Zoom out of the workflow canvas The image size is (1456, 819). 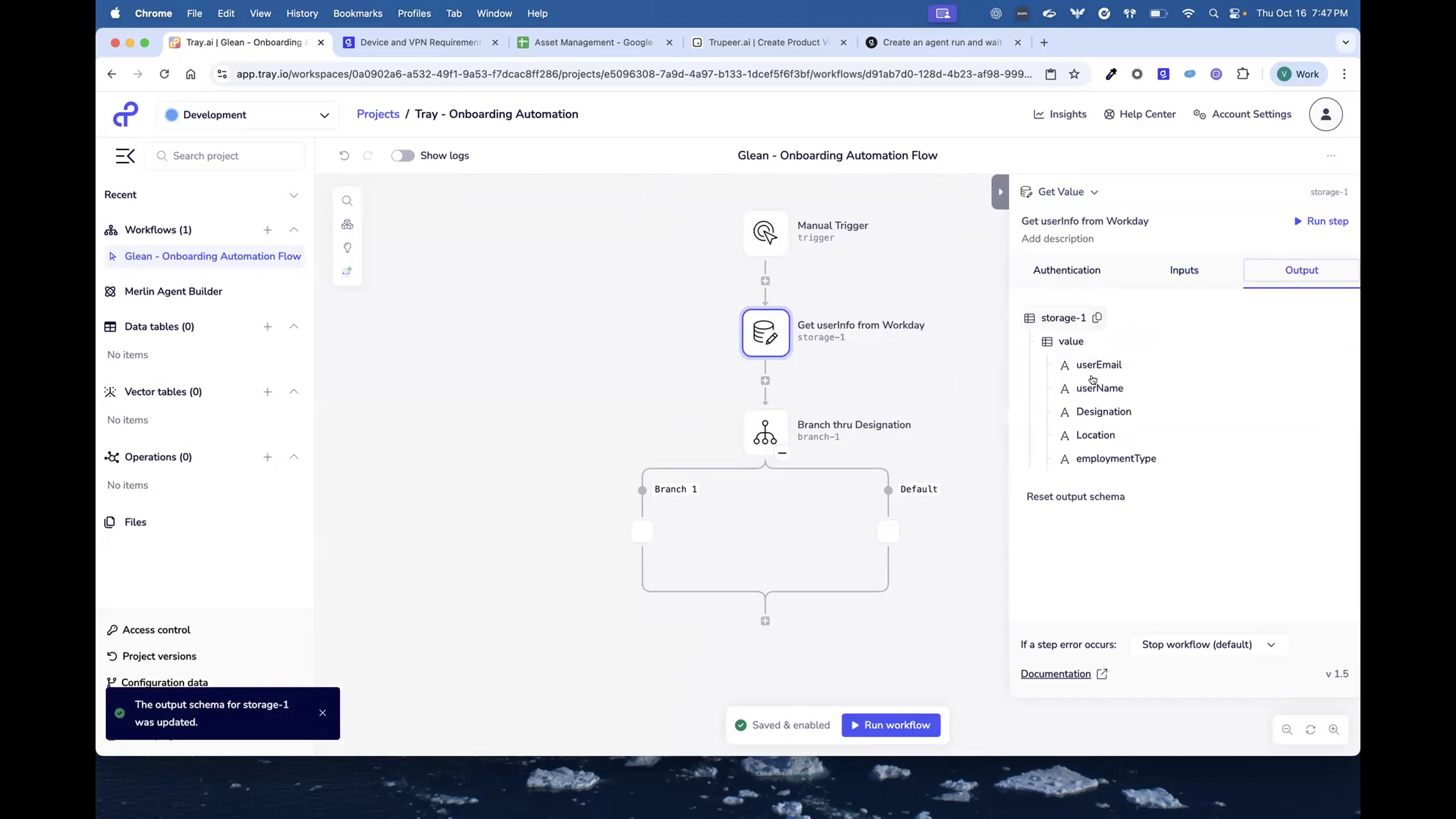pyautogui.click(x=1286, y=730)
